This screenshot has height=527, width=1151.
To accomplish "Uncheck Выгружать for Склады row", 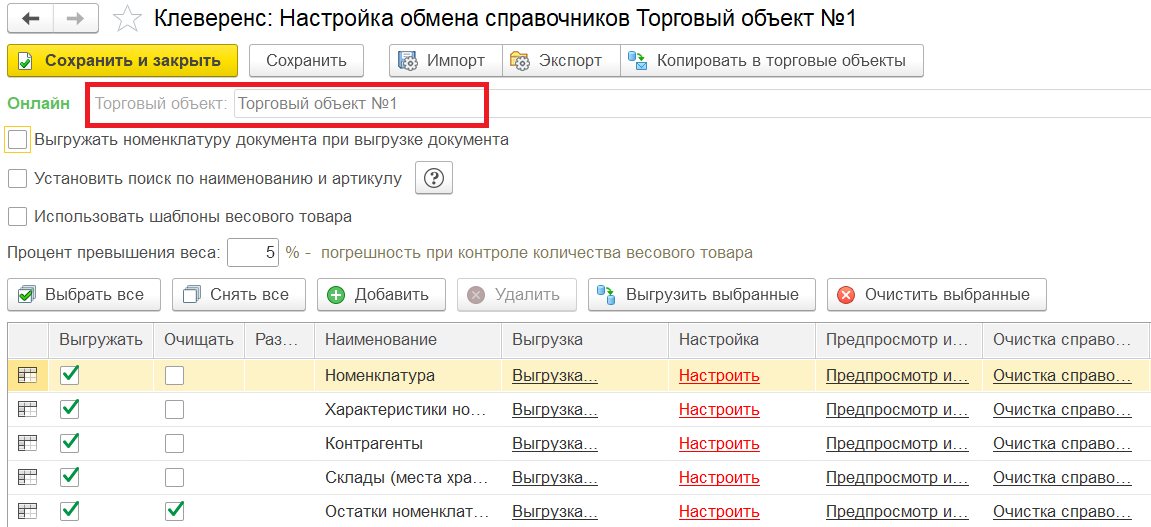I will (70, 476).
